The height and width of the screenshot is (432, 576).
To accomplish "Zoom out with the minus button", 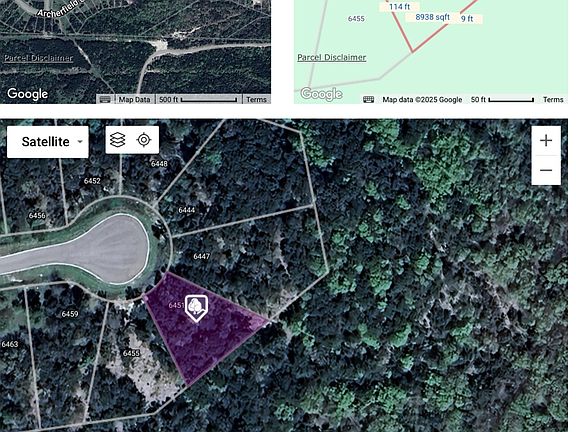I will [x=546, y=170].
